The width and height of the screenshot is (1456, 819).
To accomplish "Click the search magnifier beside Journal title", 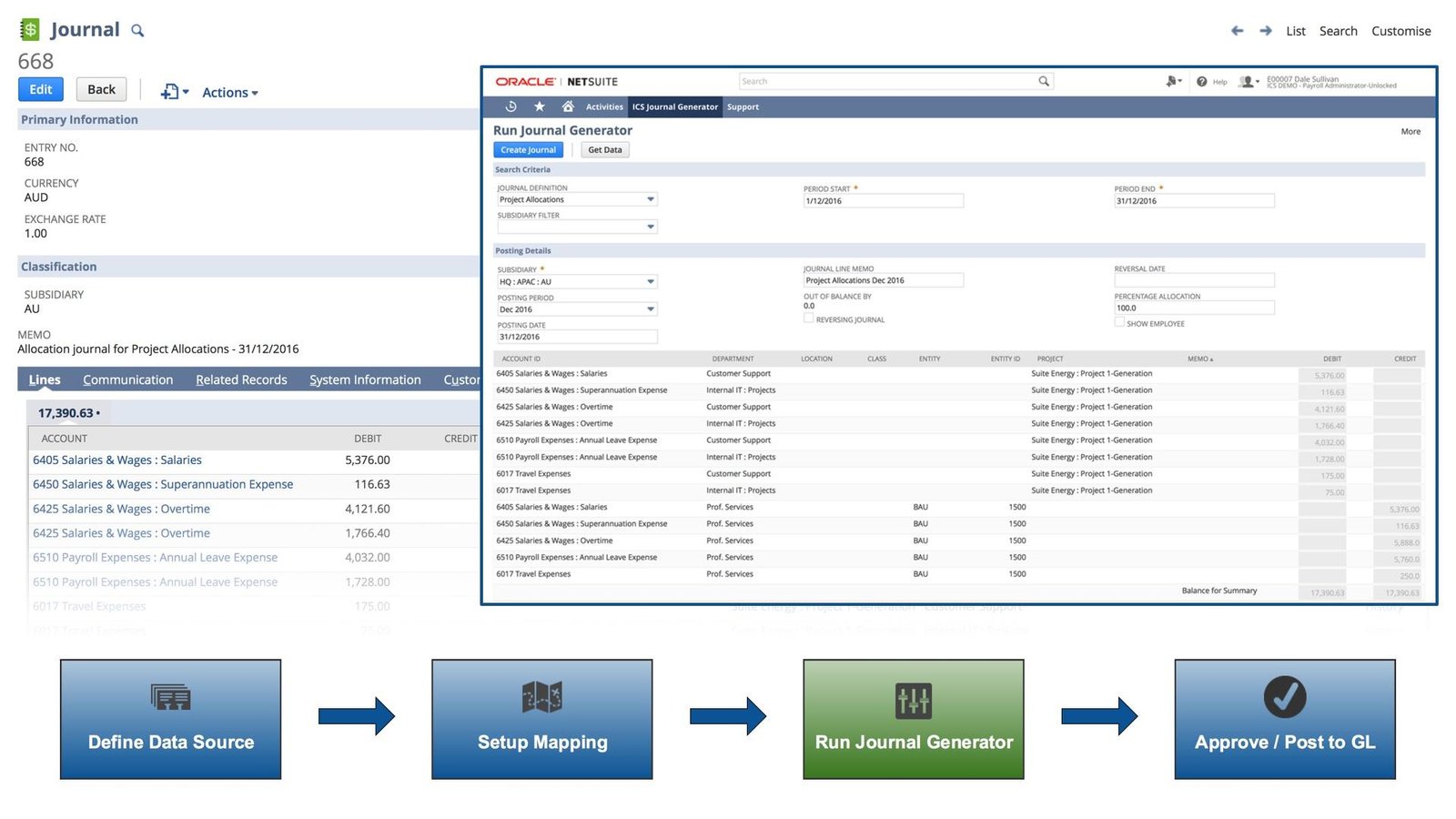I will pyautogui.click(x=137, y=31).
